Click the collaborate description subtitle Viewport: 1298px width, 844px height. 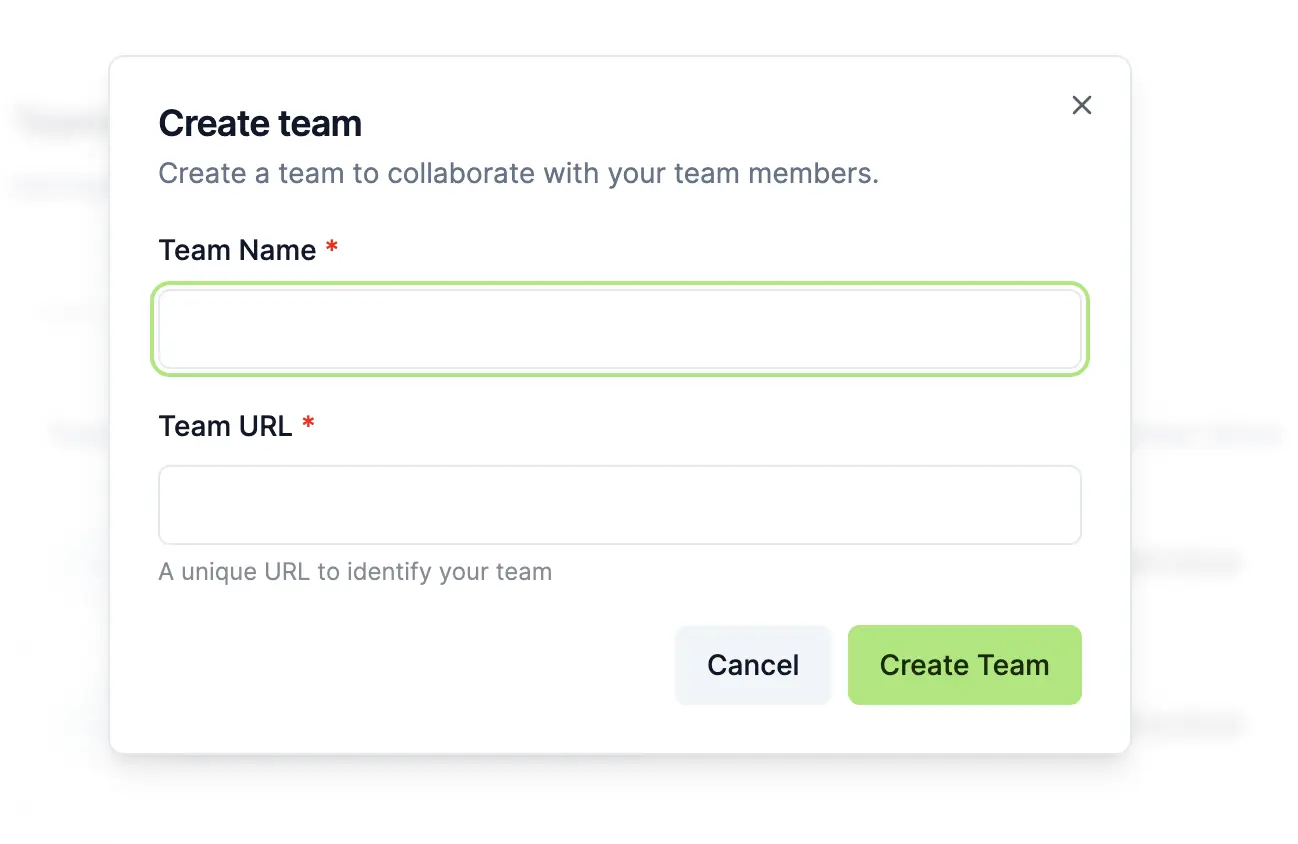pyautogui.click(x=518, y=173)
